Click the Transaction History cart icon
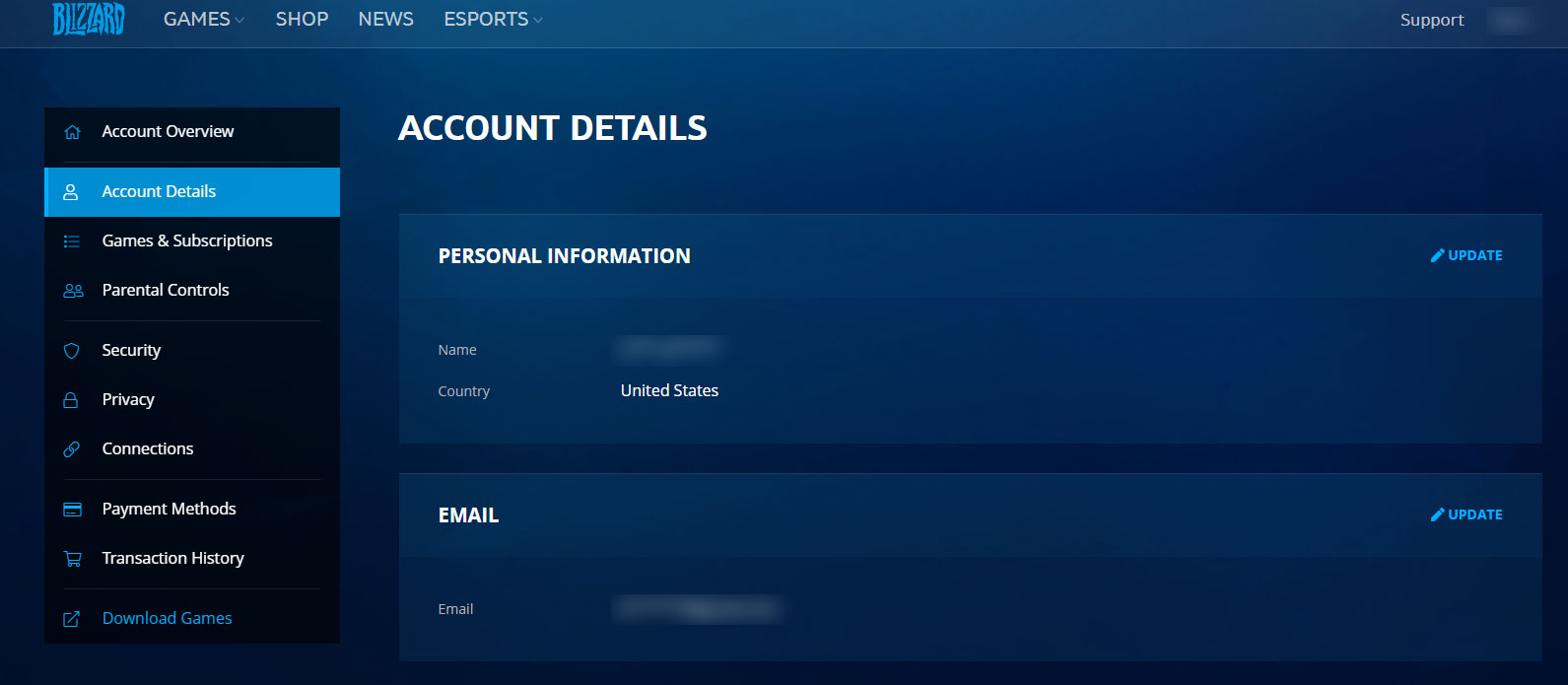This screenshot has width=1568, height=685. pos(72,559)
